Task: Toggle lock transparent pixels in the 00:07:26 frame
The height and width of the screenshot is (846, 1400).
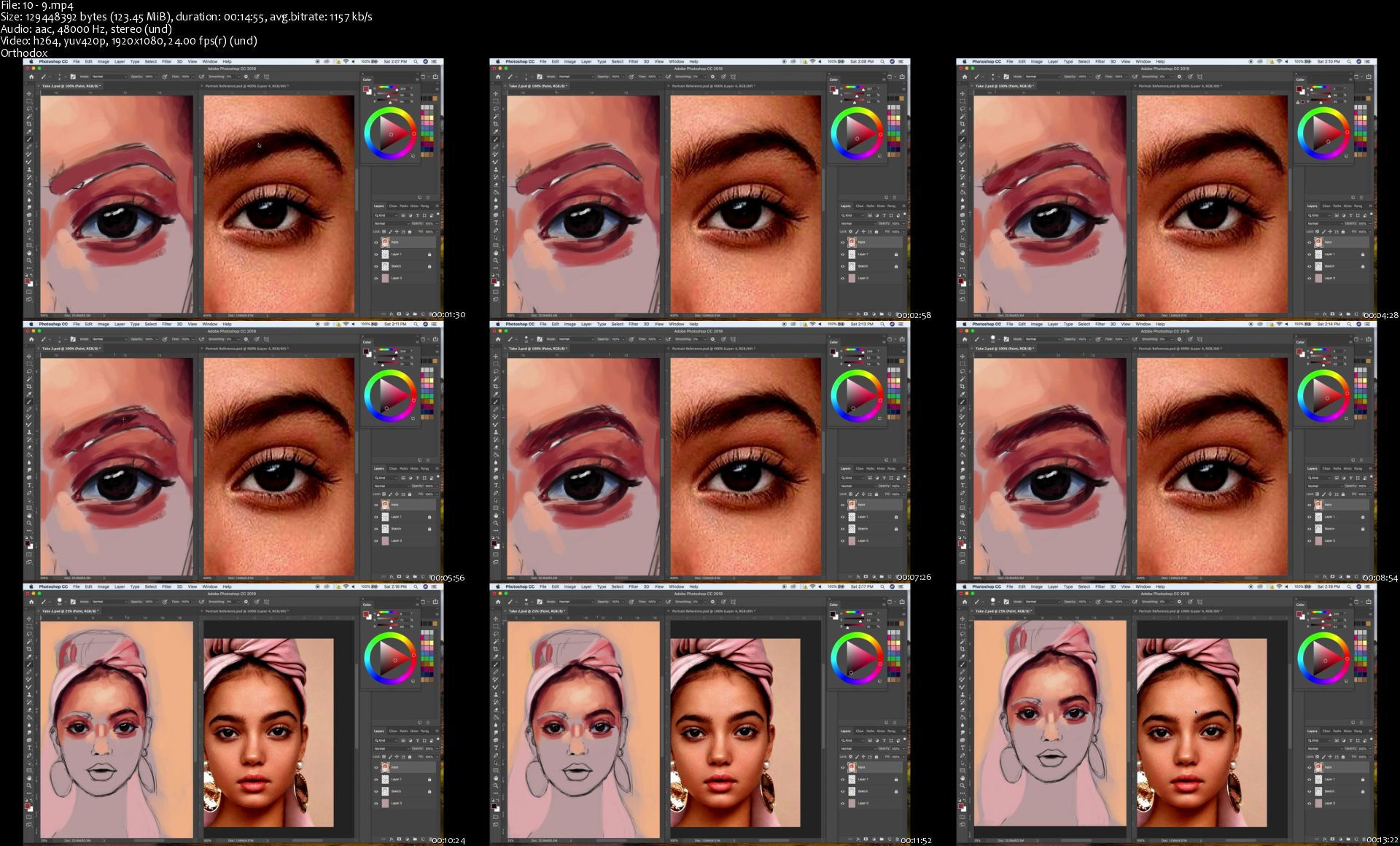Action: [x=851, y=494]
